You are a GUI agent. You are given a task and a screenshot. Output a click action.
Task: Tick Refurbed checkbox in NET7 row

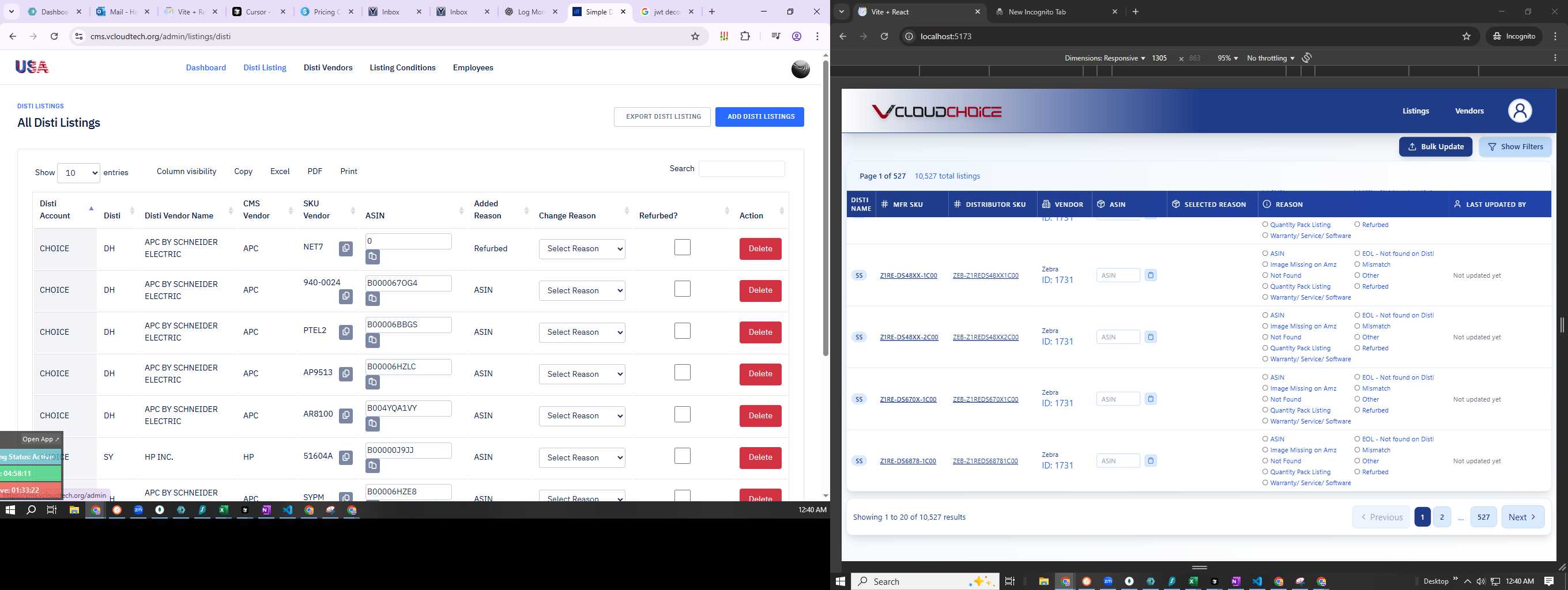683,248
